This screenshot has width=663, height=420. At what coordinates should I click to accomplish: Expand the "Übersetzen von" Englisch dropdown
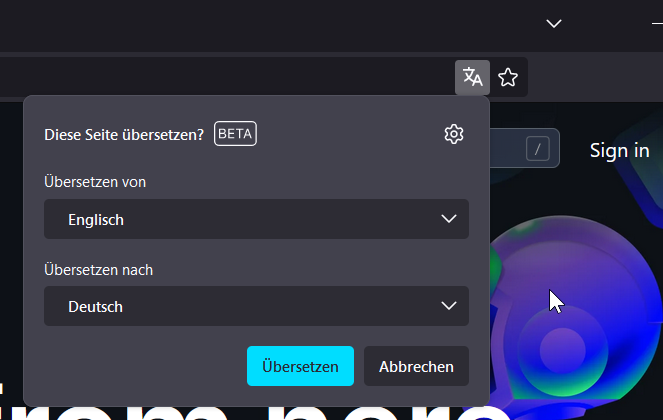pos(256,219)
